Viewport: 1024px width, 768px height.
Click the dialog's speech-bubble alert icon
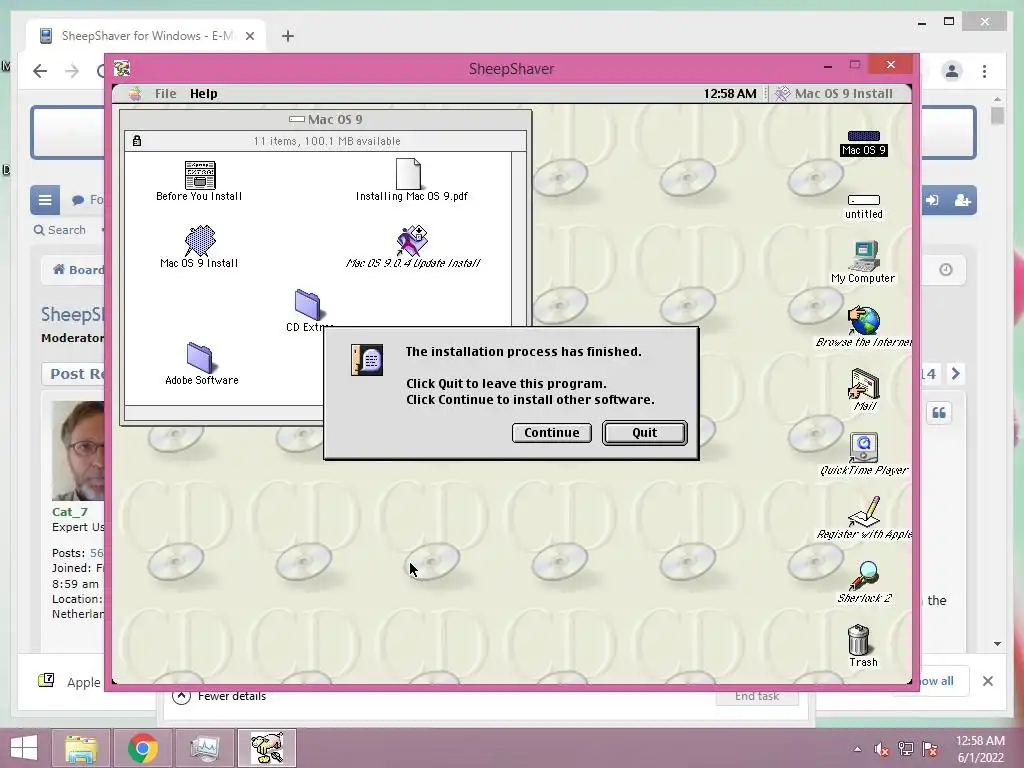(367, 360)
